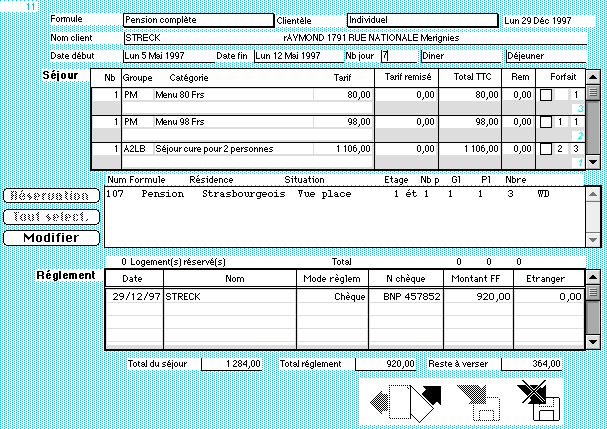
Task: Click the Réglement table scrollbar thumb
Action: point(593,293)
